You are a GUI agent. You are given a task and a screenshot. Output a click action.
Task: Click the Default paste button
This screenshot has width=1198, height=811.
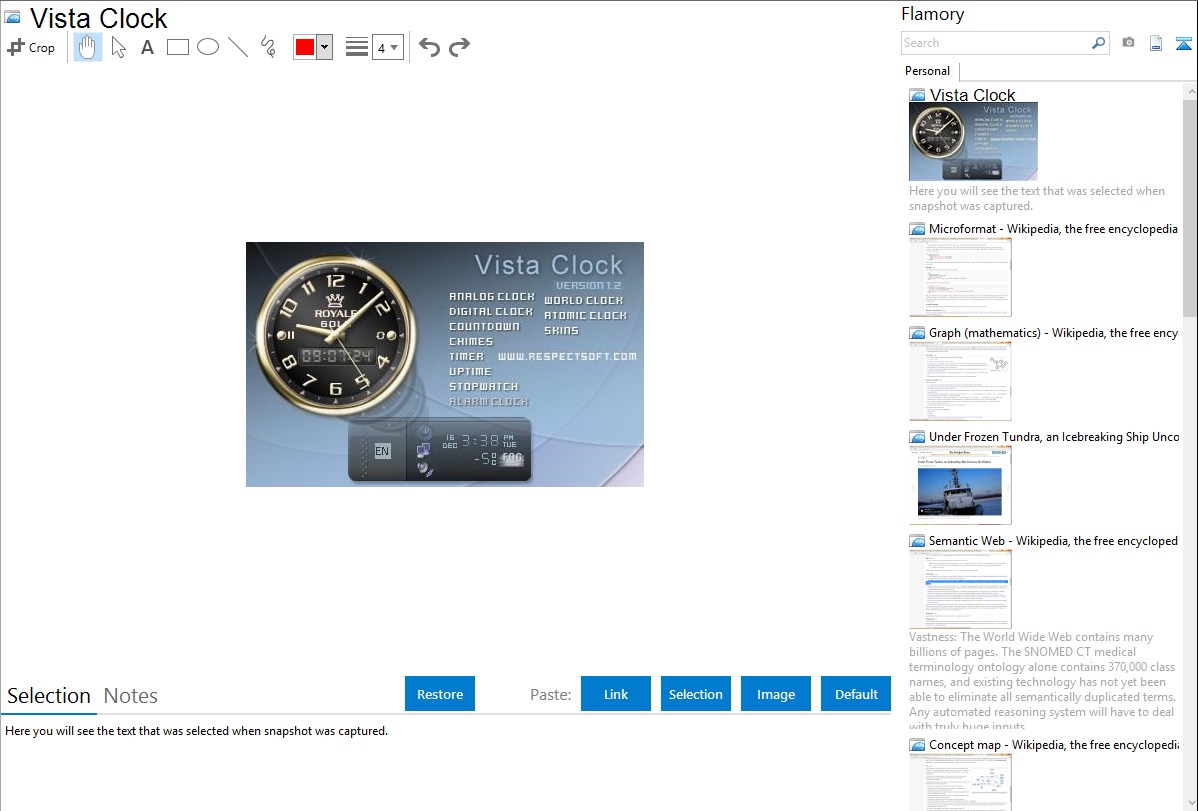[x=856, y=694]
